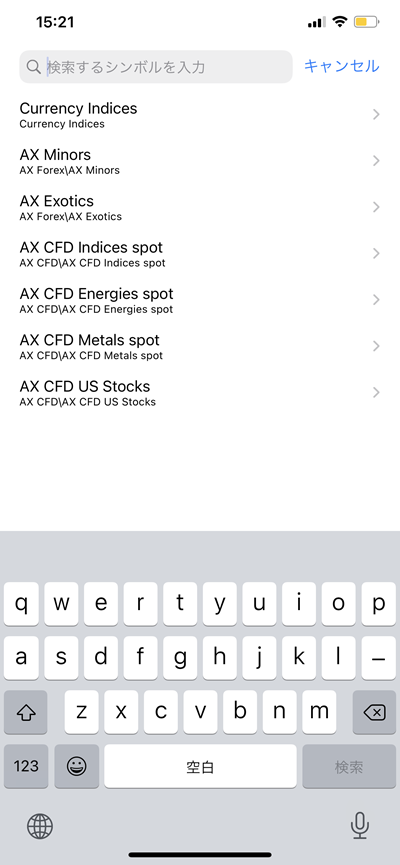400x865 pixels.
Task: Open the AX Exotics category
Action: (x=200, y=207)
